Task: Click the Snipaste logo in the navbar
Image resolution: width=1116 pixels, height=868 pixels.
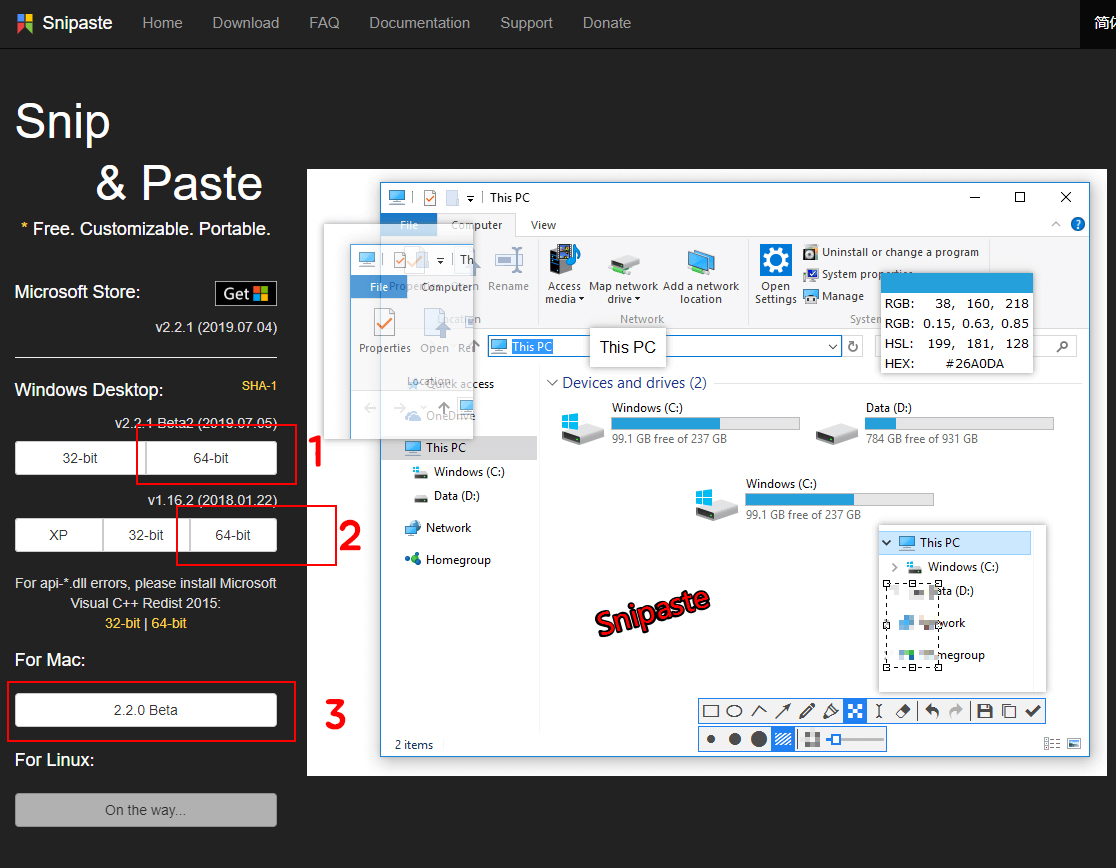Action: click(x=64, y=23)
